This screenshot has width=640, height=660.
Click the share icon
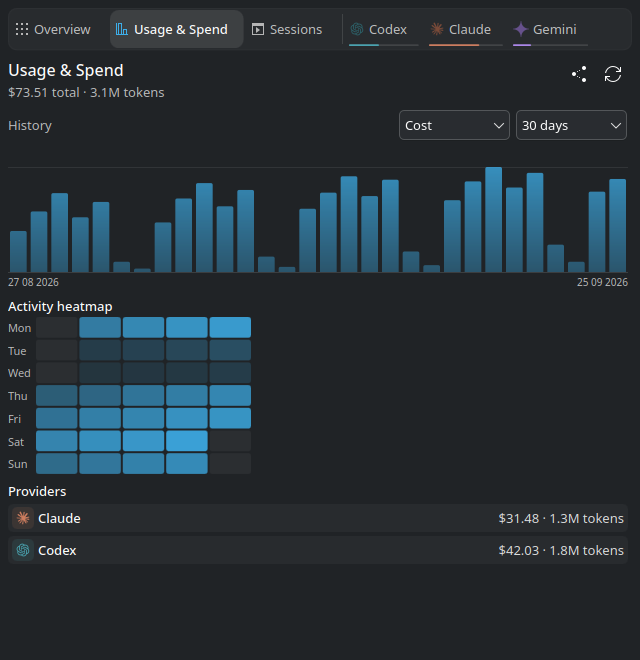click(x=579, y=75)
